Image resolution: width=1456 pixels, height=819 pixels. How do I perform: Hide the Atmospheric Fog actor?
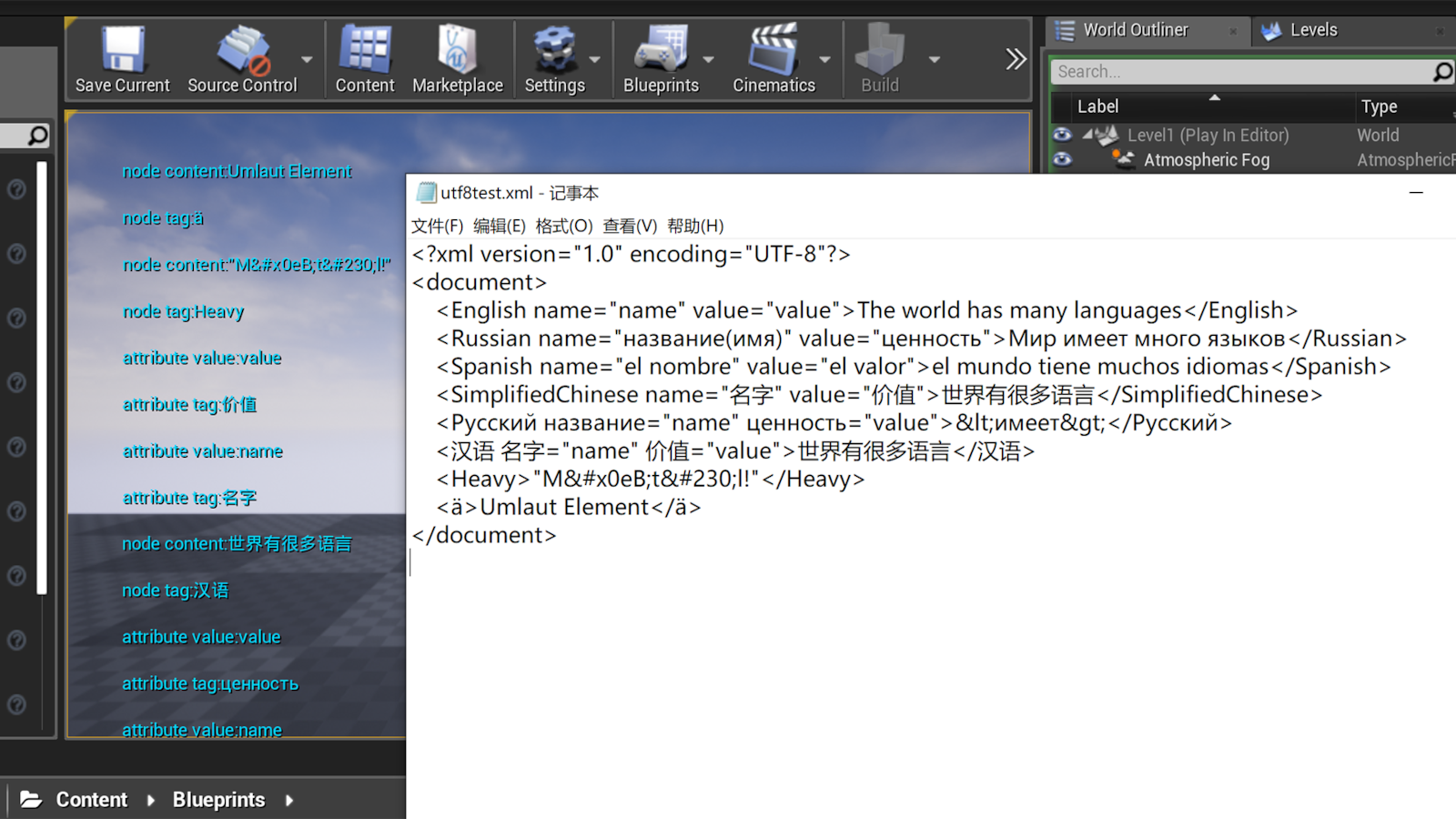1062,159
